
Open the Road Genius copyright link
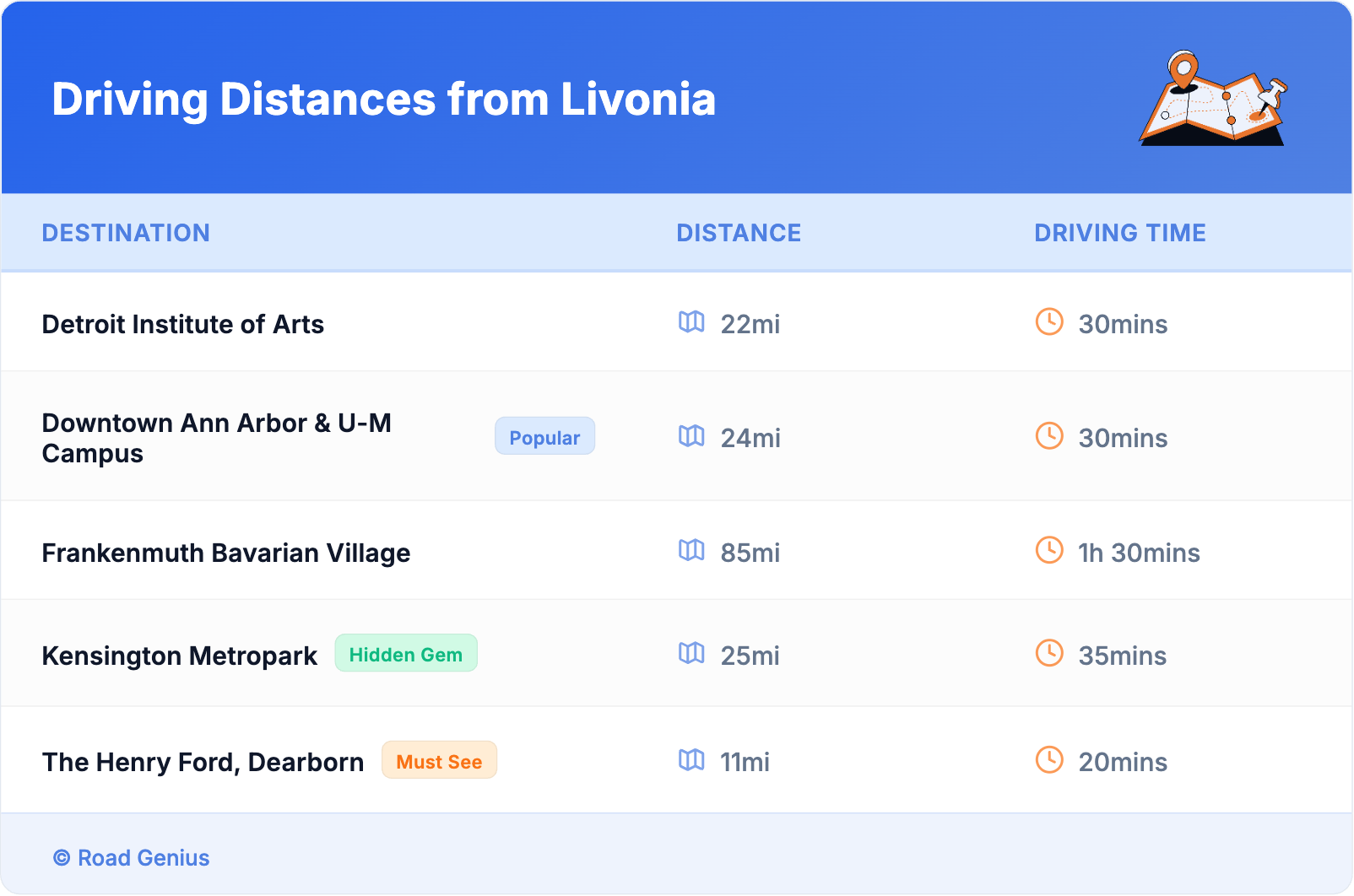(132, 858)
